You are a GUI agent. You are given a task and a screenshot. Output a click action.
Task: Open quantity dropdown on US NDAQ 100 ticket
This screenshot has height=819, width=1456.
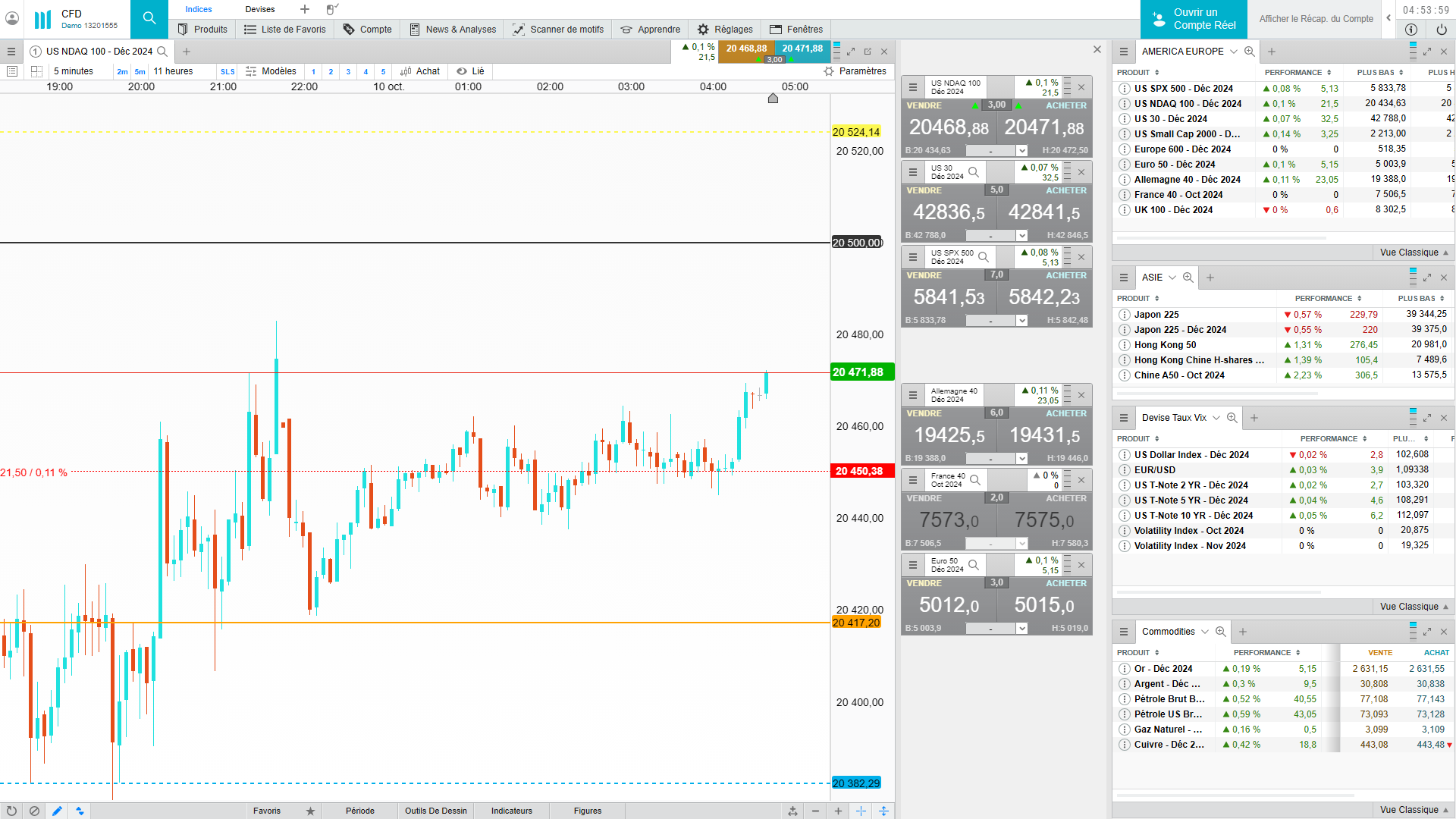(1021, 151)
